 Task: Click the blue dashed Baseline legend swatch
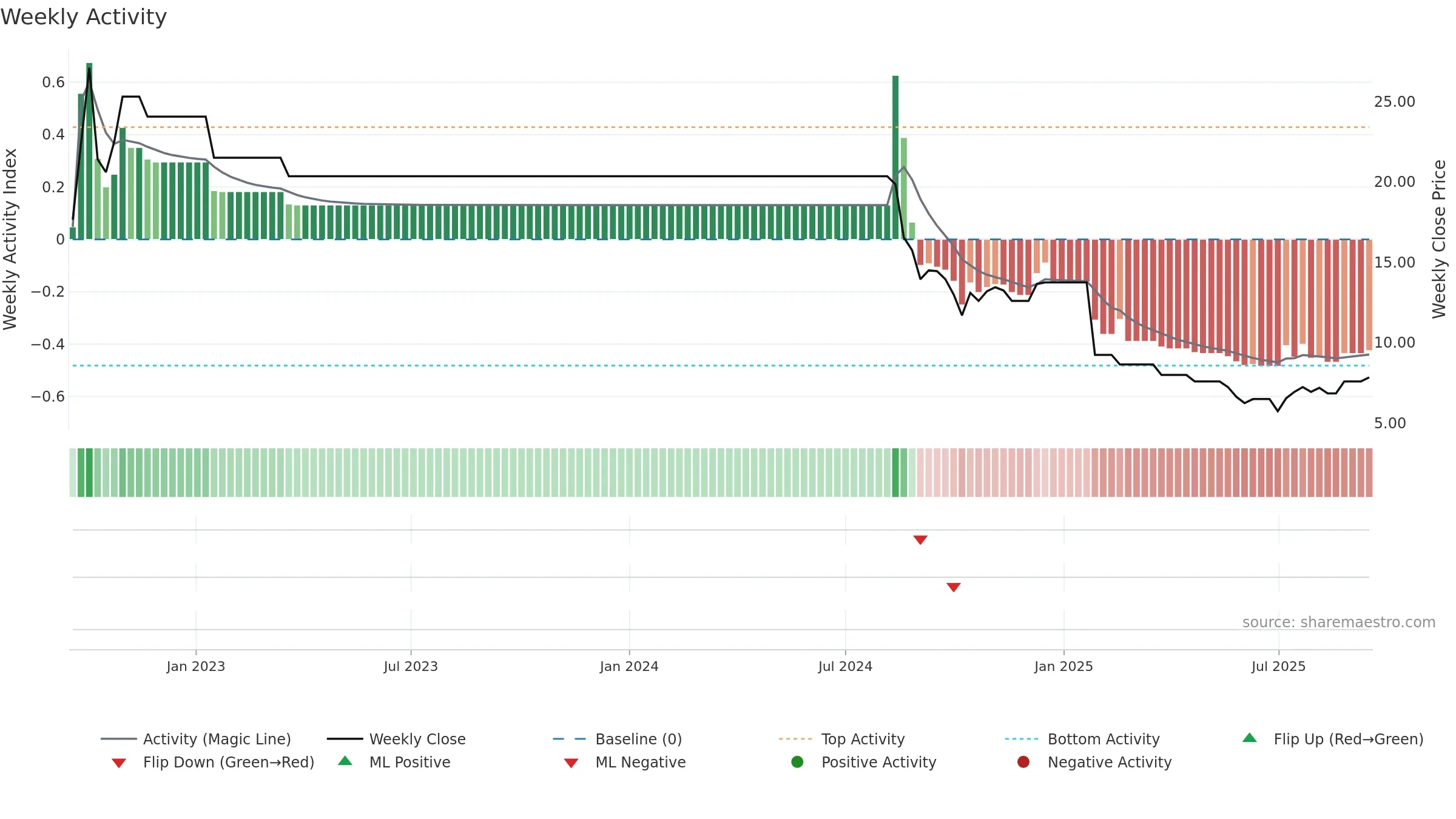[570, 739]
